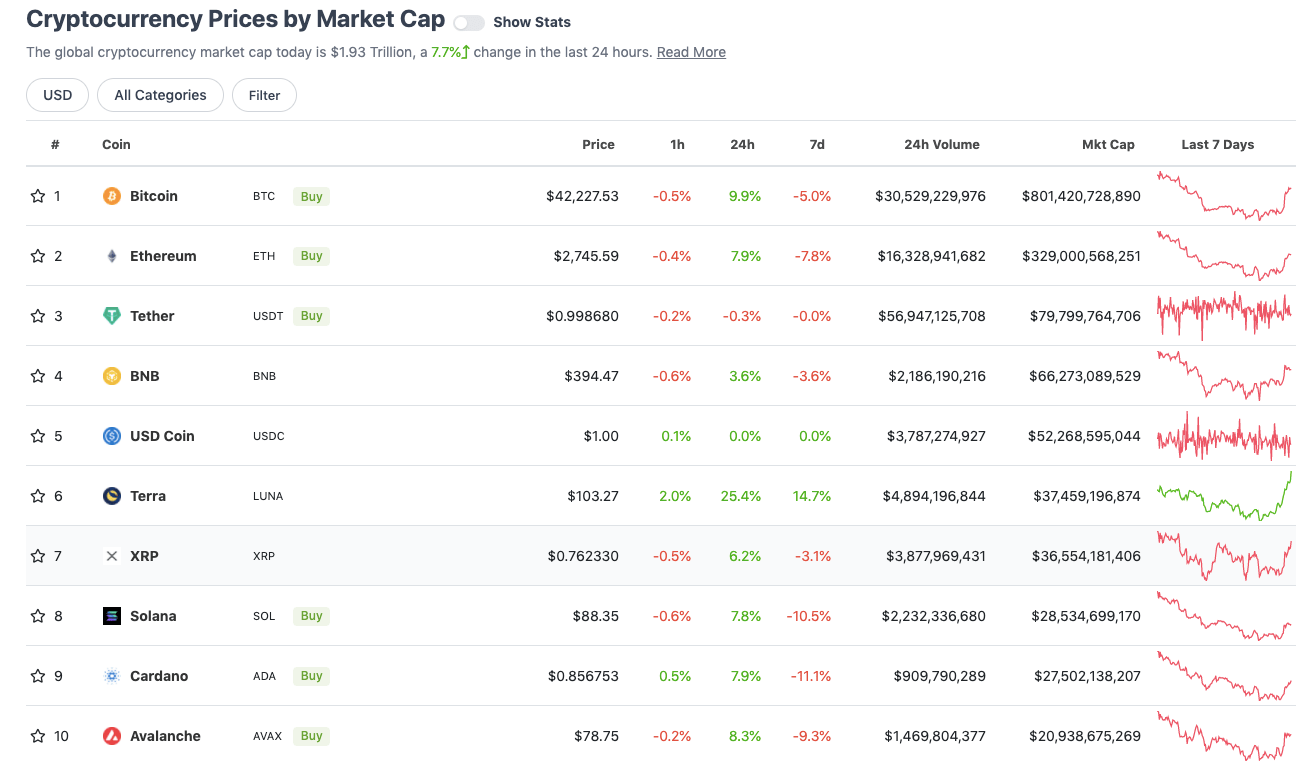Buy Tether using its Buy button
Viewport: 1302px width, 765px height.
(x=312, y=316)
